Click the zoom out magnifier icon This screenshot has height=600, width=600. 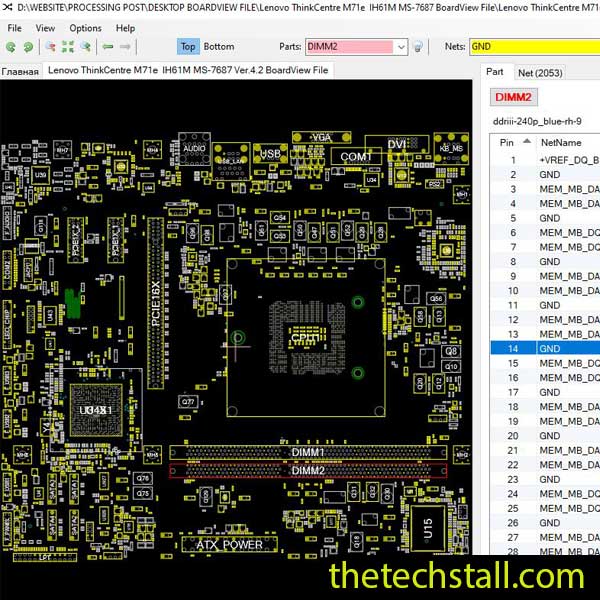(86, 47)
